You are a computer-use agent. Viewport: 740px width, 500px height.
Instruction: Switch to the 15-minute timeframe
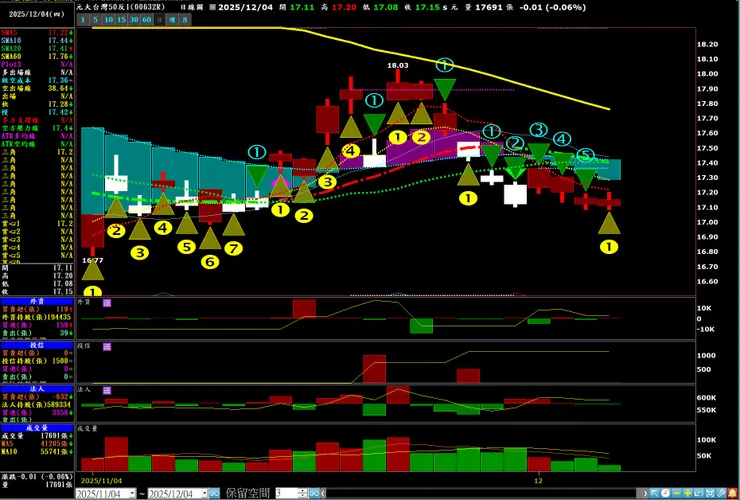click(121, 19)
